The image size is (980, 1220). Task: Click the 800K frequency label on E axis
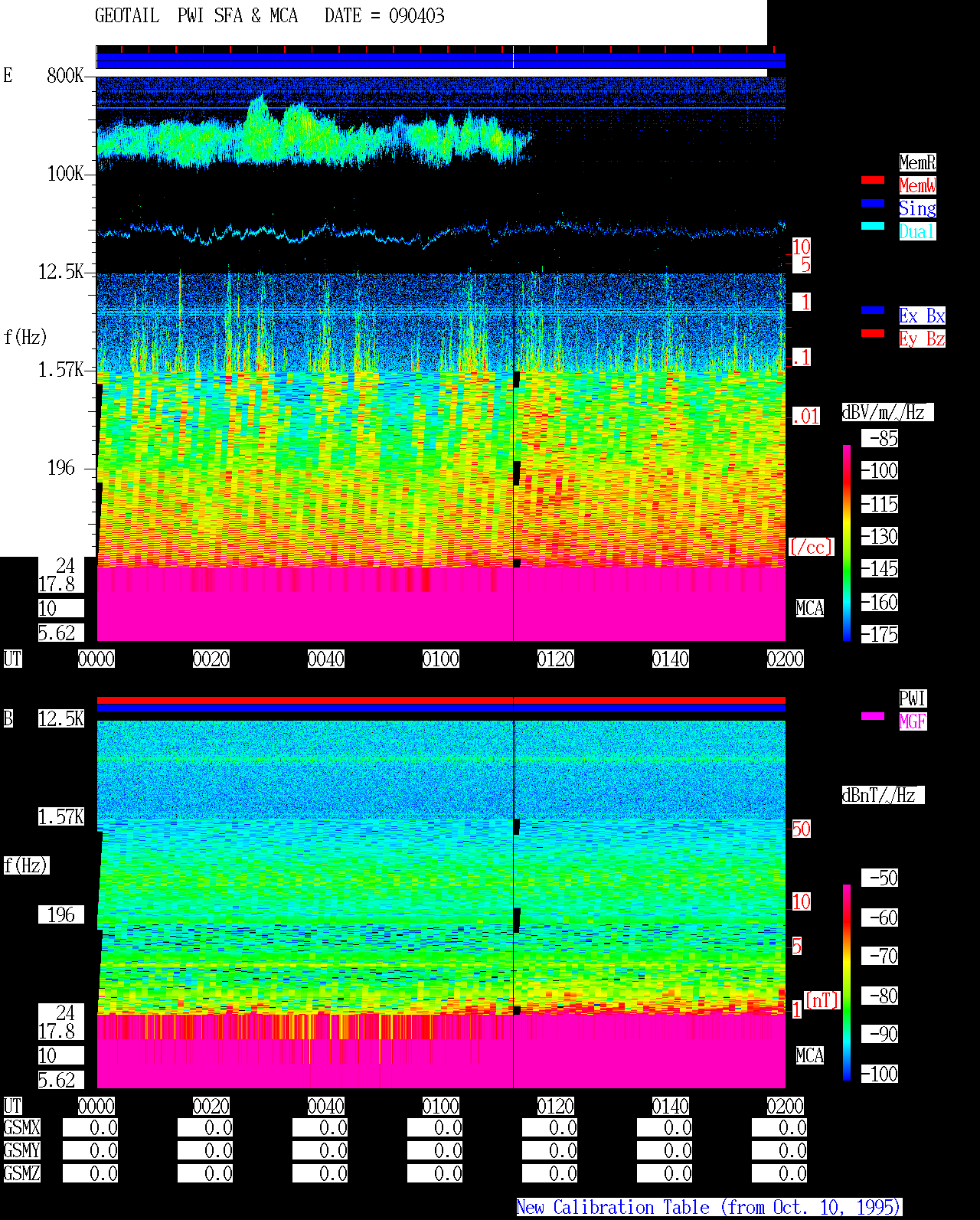65,75
